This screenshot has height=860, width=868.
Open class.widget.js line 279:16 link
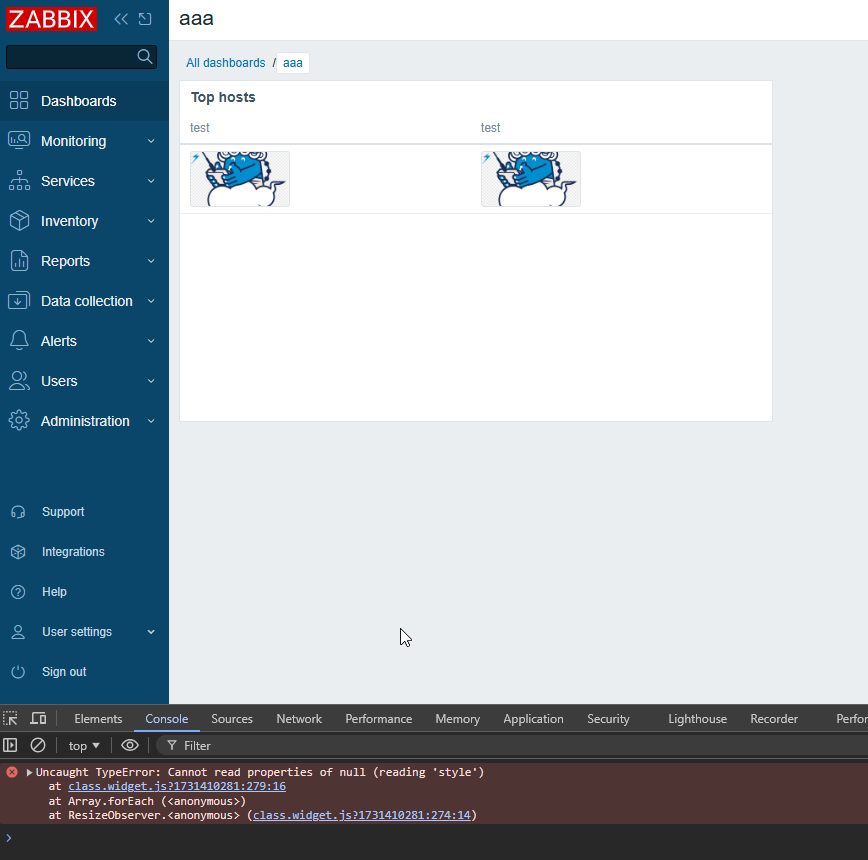click(x=177, y=786)
